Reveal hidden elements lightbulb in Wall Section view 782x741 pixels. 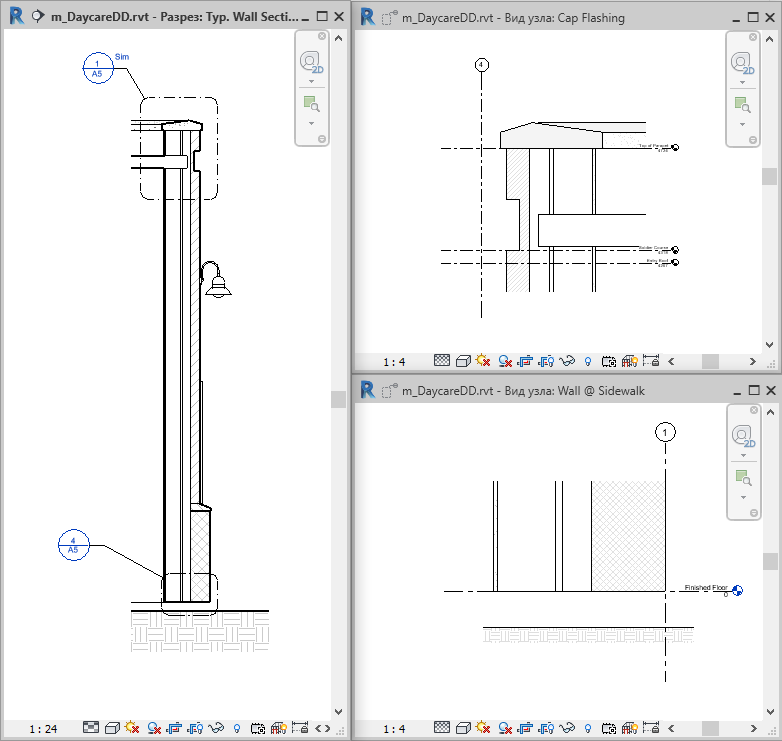pos(237,729)
